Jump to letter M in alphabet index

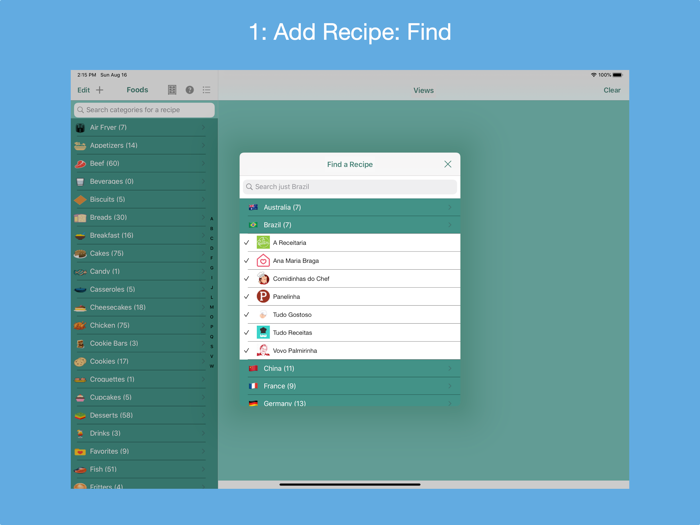tap(212, 307)
